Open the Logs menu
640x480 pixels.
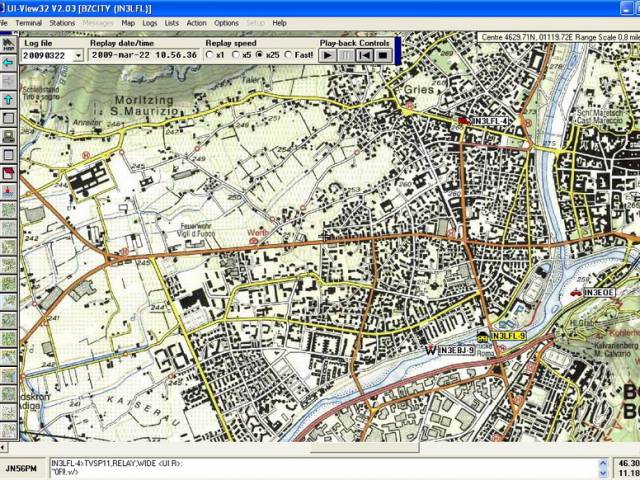click(150, 23)
